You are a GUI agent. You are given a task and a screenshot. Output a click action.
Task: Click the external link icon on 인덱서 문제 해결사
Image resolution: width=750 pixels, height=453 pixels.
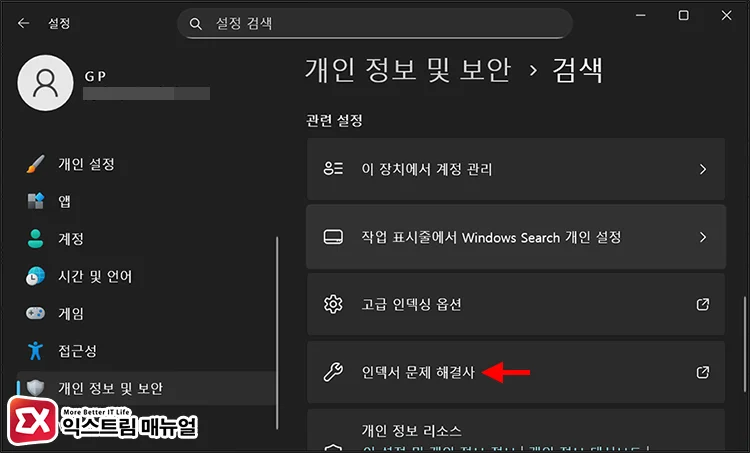coord(703,372)
